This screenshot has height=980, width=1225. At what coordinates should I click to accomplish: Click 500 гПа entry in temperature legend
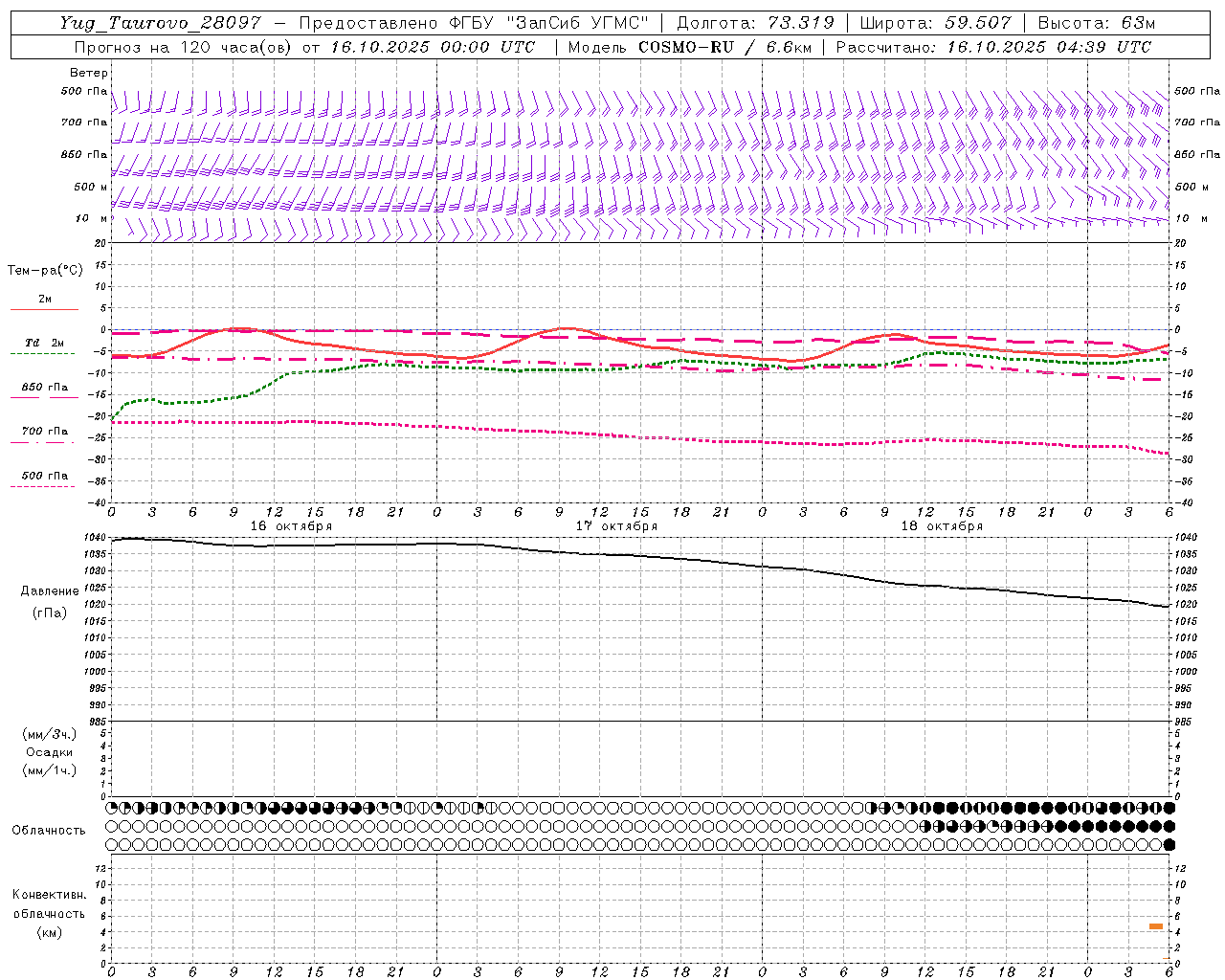click(x=44, y=476)
